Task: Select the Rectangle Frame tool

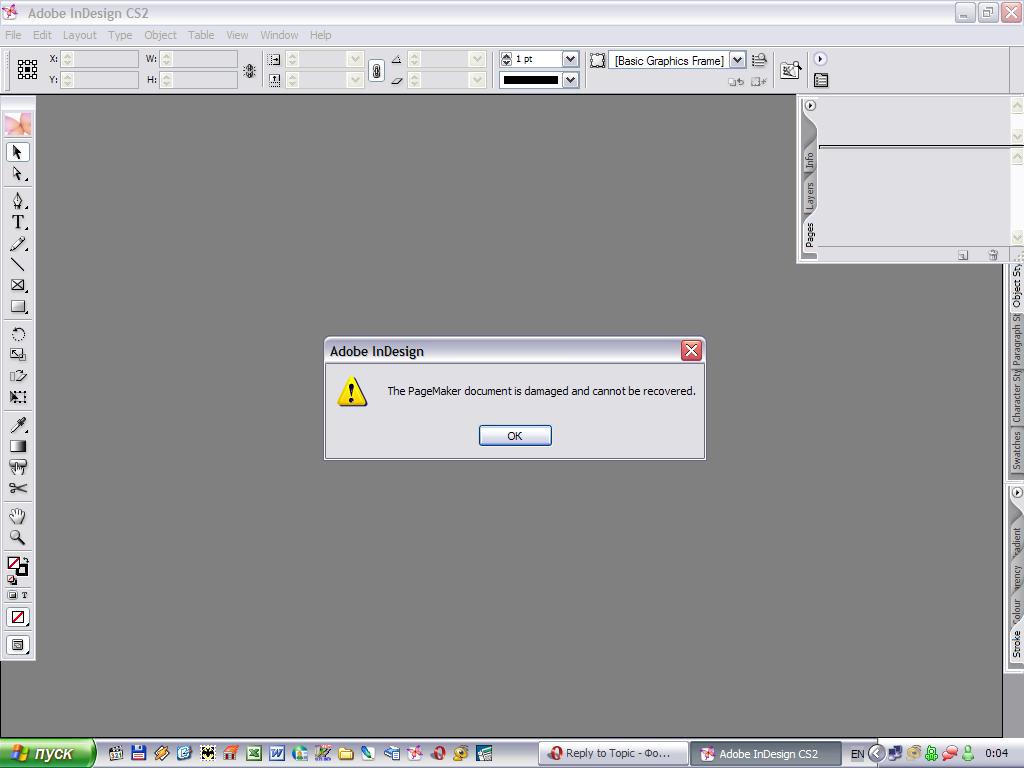Action: pyautogui.click(x=18, y=285)
